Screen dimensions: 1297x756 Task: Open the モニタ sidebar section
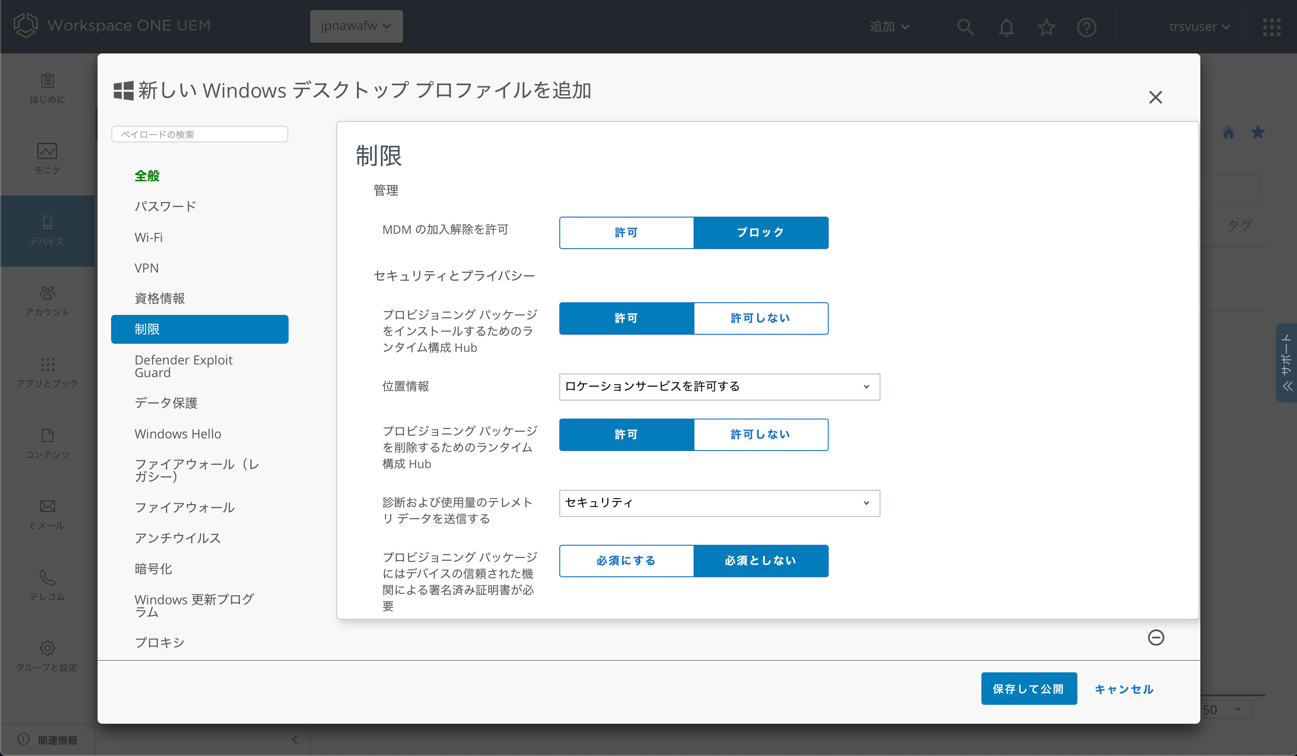tap(47, 160)
